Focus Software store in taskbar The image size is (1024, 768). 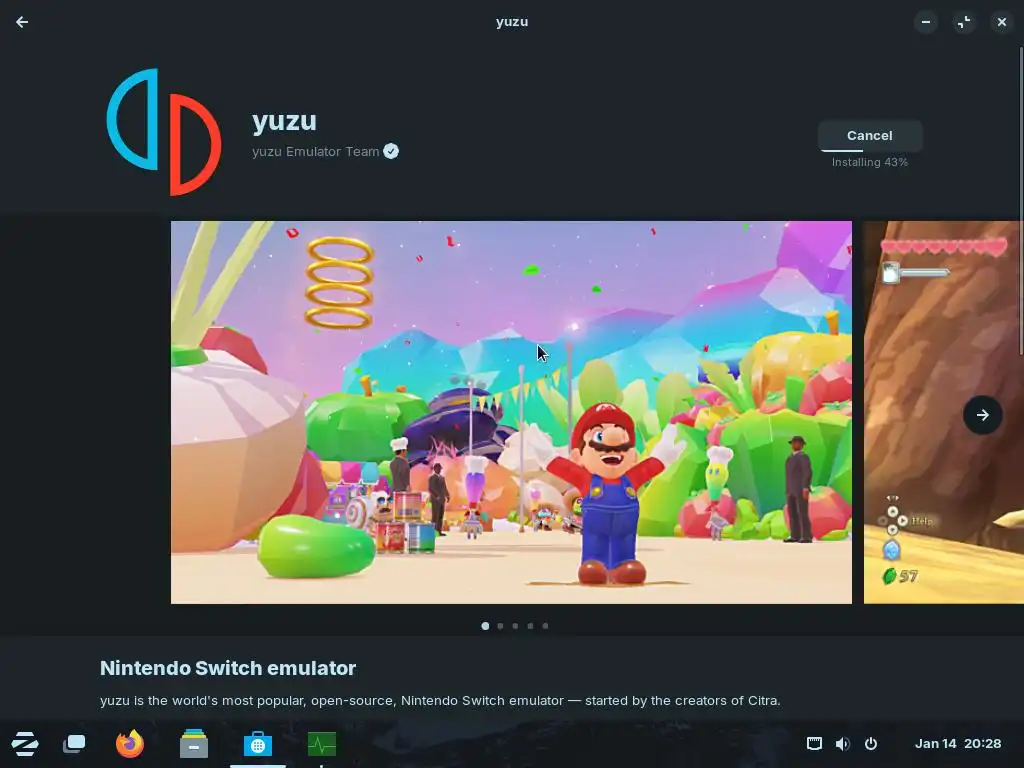pos(257,744)
